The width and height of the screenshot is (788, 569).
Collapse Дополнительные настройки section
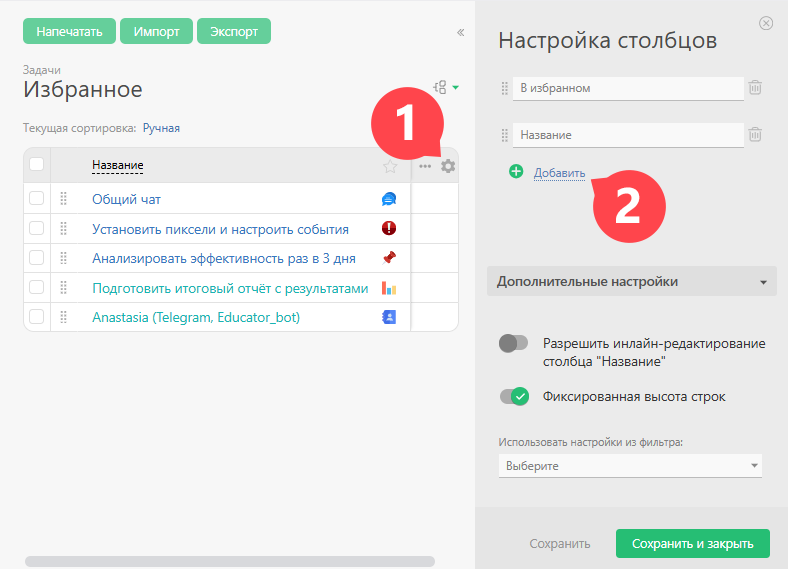[632, 281]
